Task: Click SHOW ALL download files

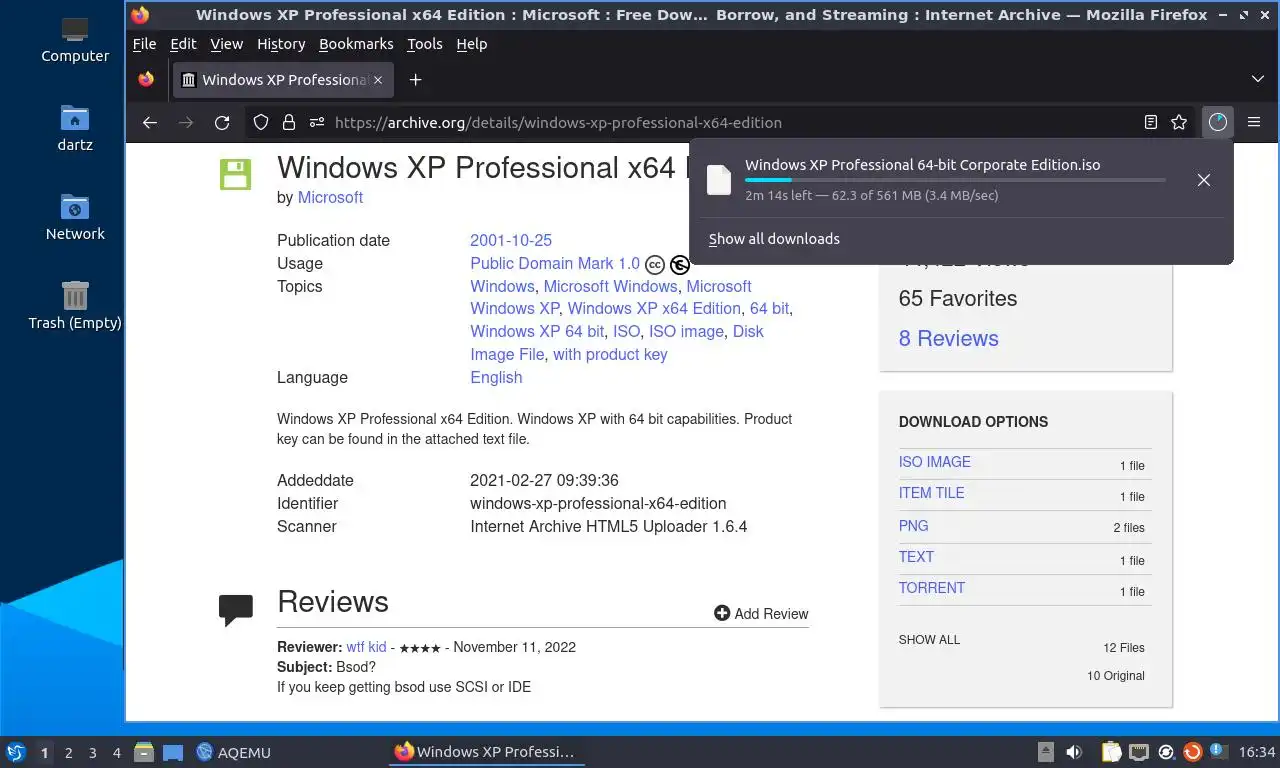Action: click(x=929, y=639)
